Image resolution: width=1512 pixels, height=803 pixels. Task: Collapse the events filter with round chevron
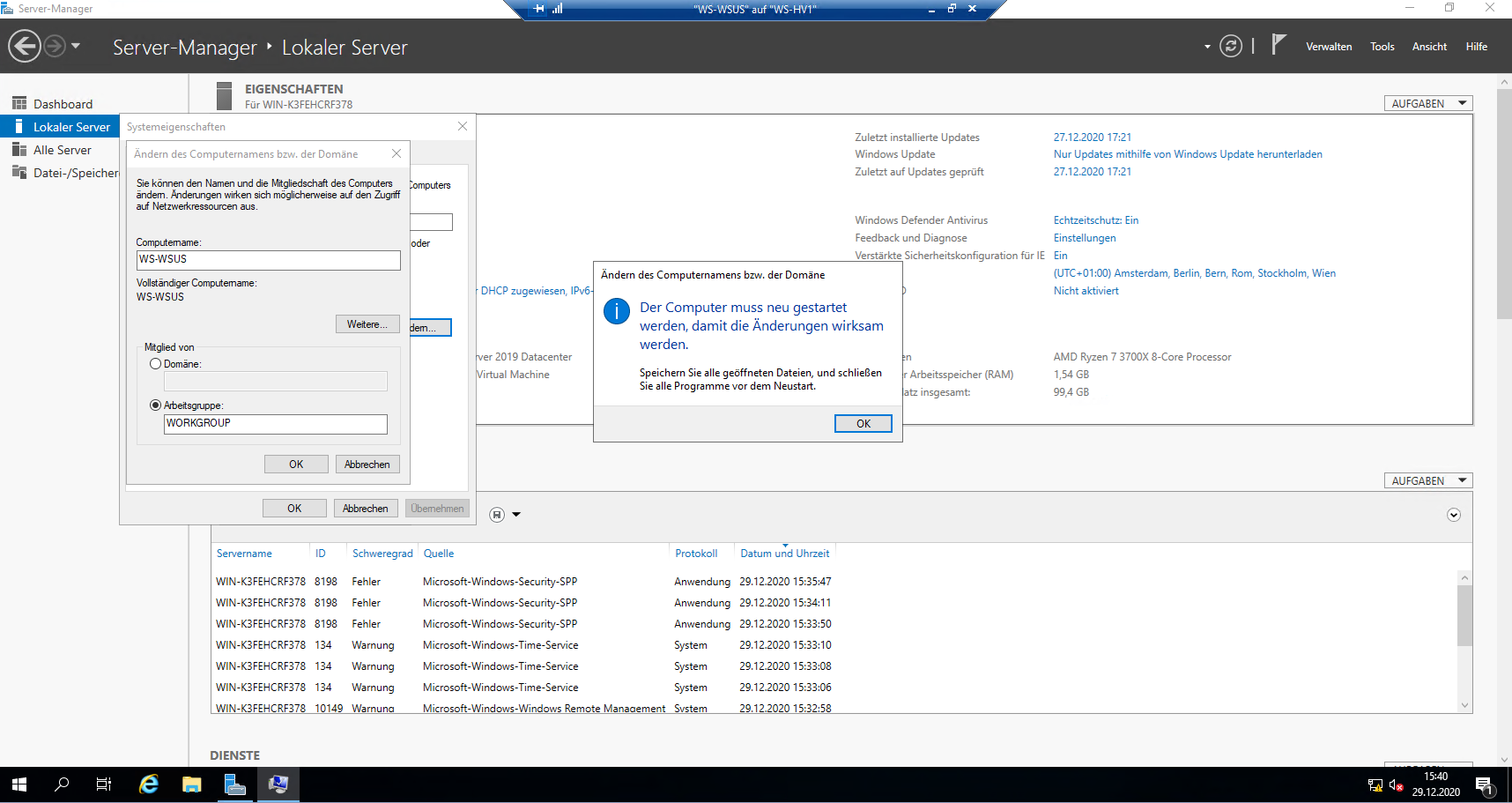click(1454, 515)
